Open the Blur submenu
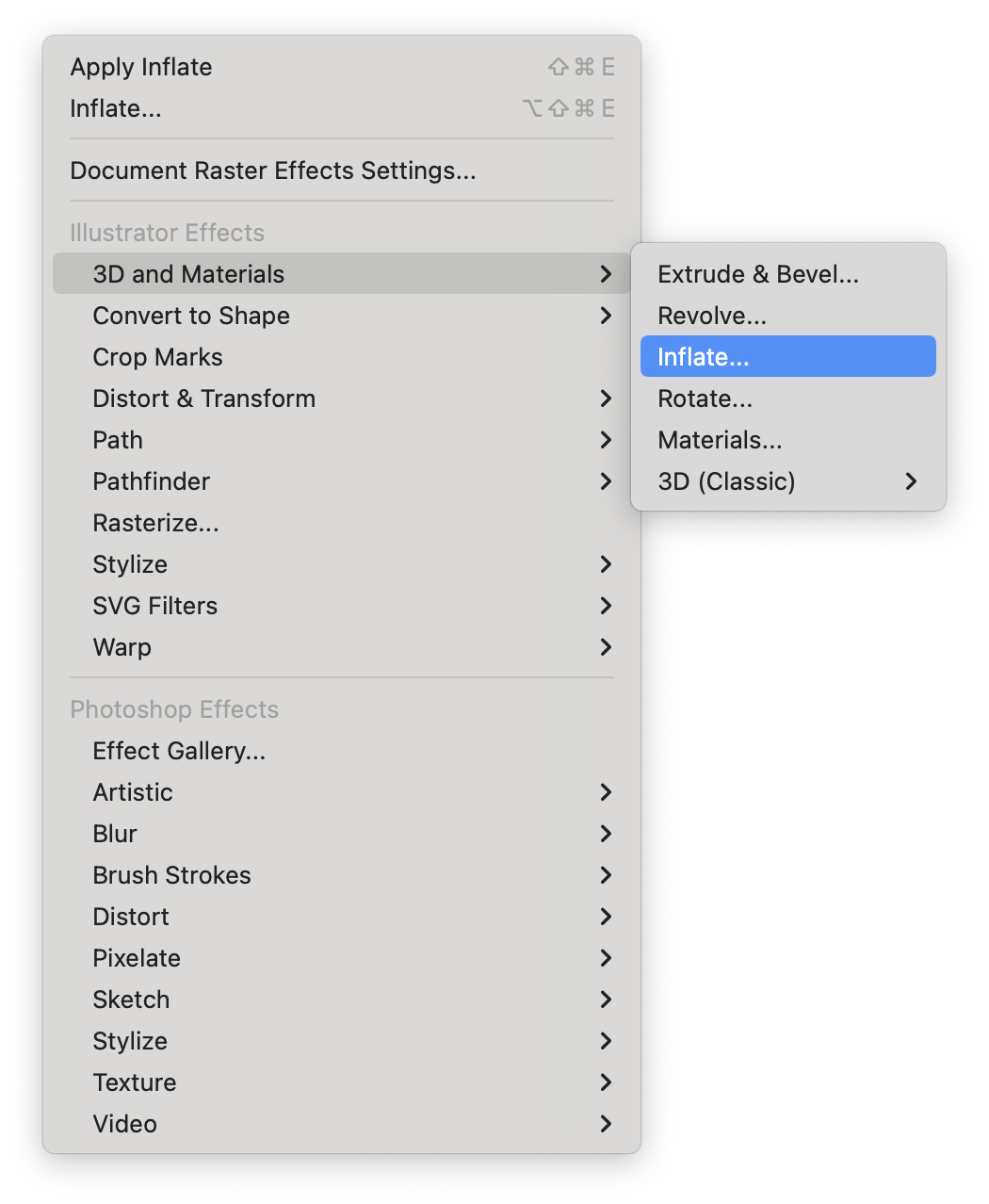Image resolution: width=989 pixels, height=1204 pixels. 342,834
